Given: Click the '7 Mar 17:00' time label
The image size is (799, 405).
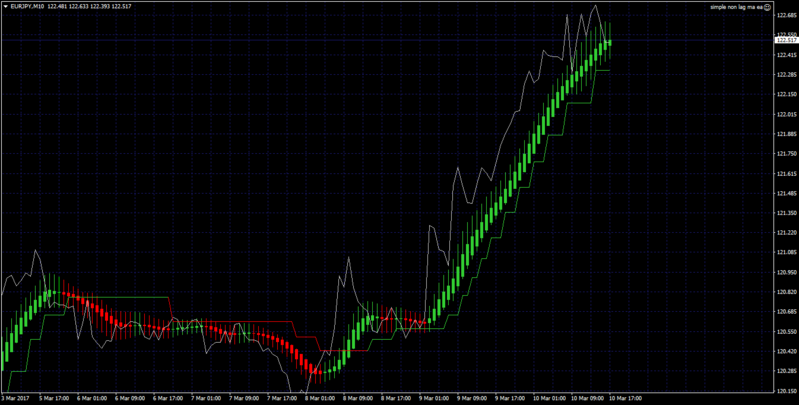Looking at the screenshot, I should (282, 398).
